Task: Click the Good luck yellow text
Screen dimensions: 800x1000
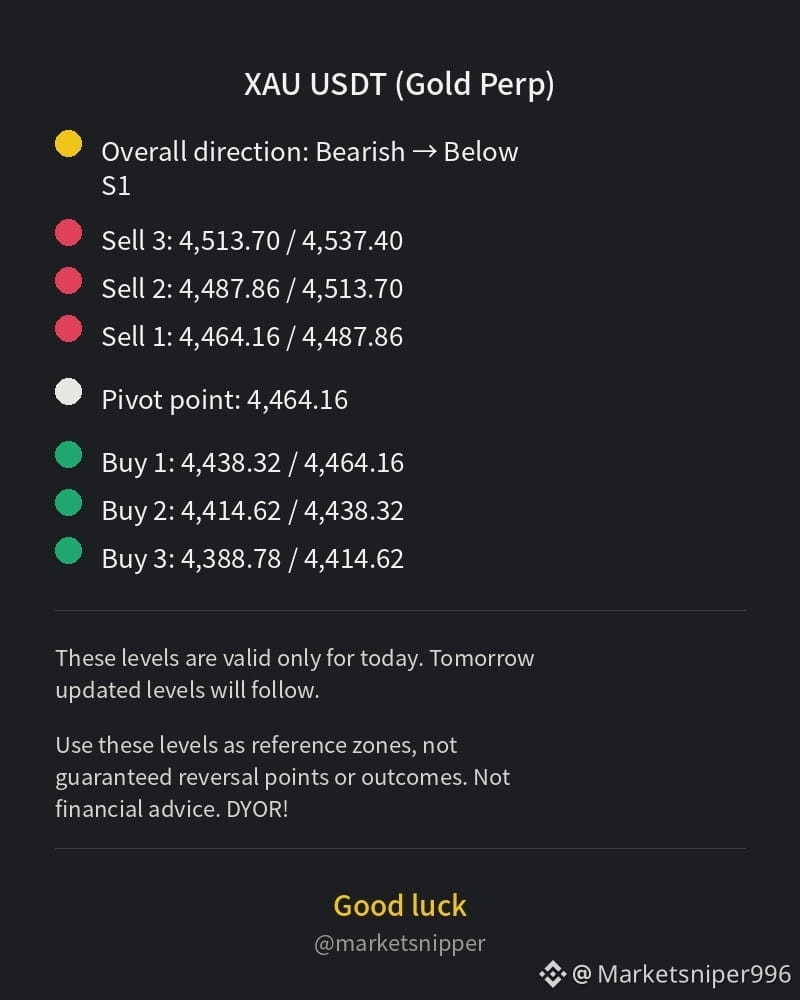Action: tap(400, 906)
